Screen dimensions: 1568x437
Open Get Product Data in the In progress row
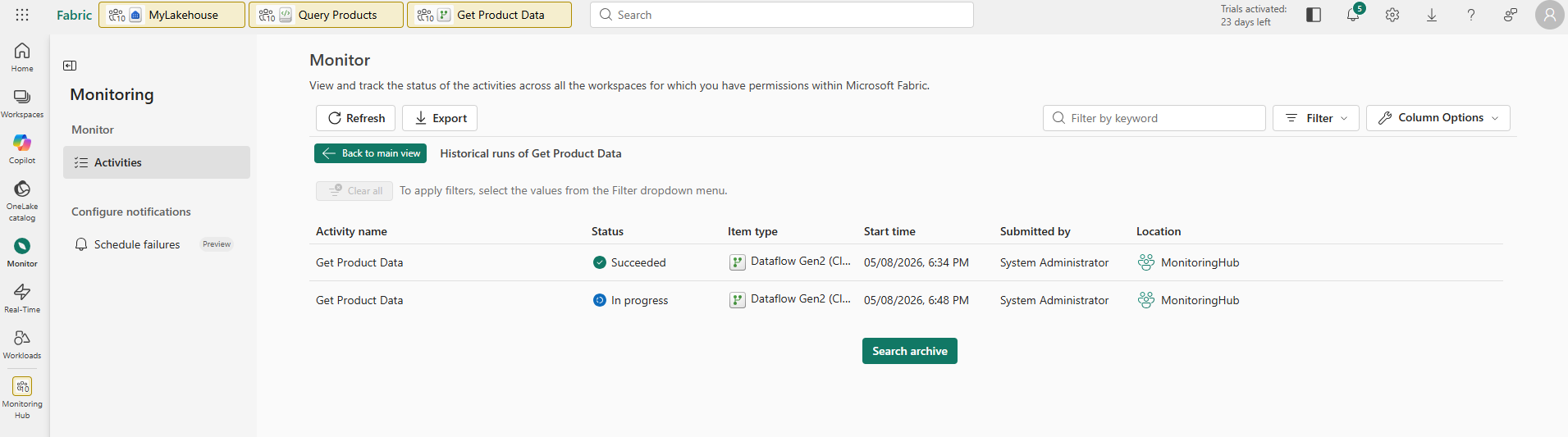click(x=359, y=300)
